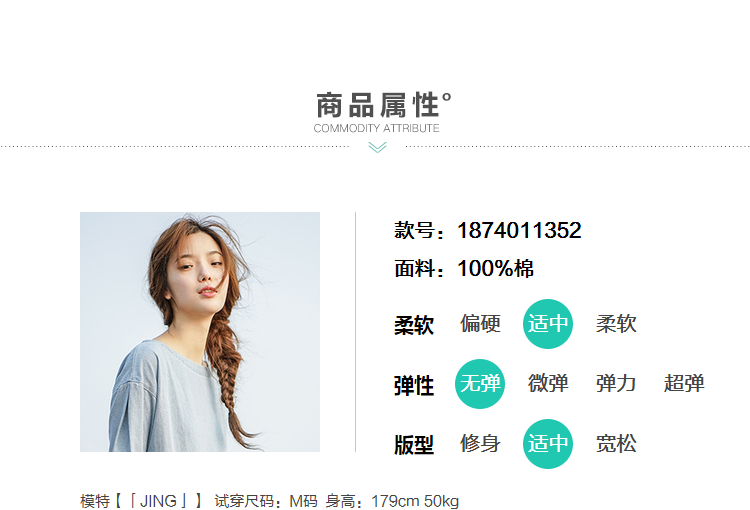The image size is (750, 510).
Task: Choose the 修身 fit option
Action: [x=480, y=443]
